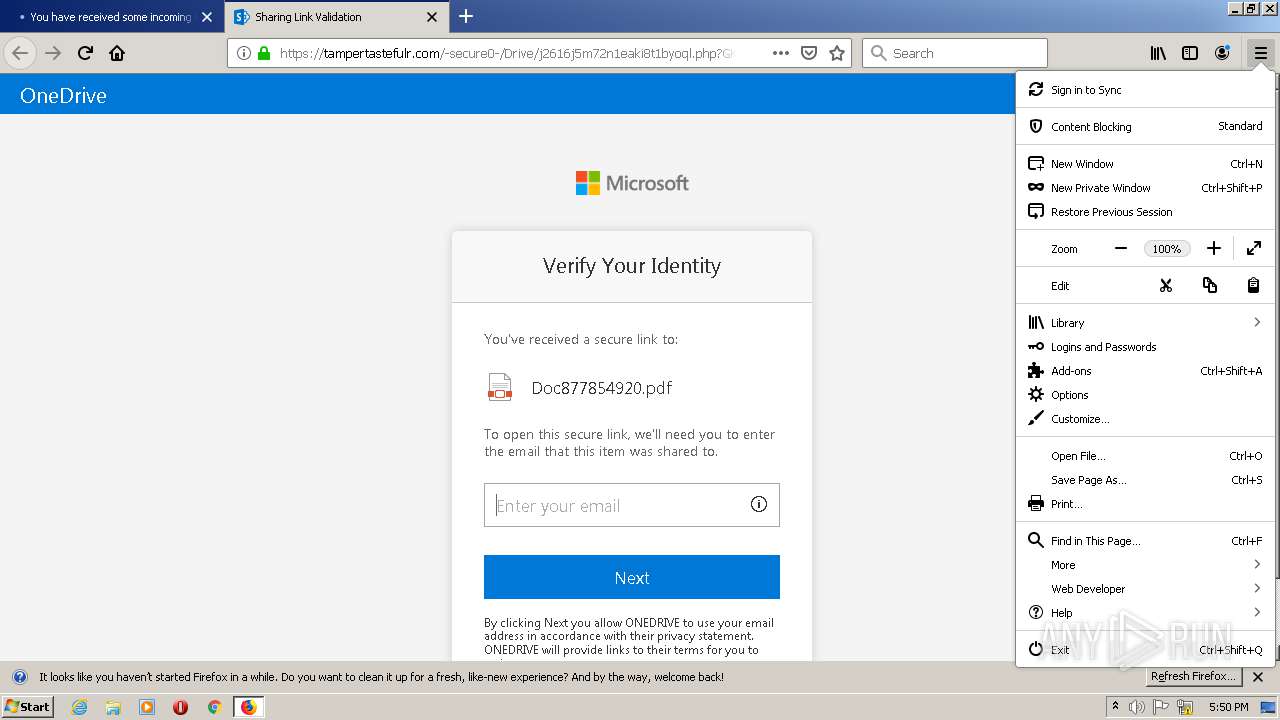The width and height of the screenshot is (1280, 720).
Task: Click the browser Back arrow button
Action: (x=20, y=53)
